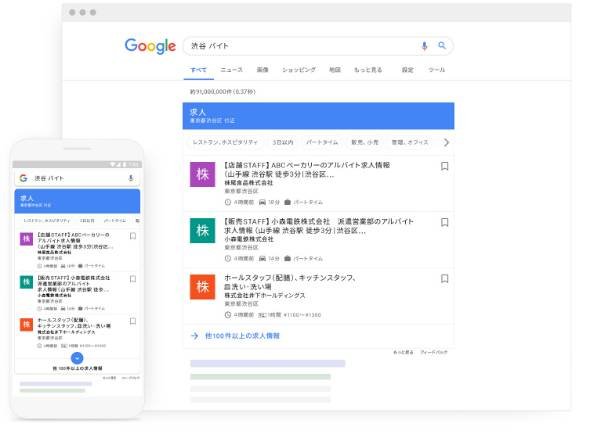The image size is (590, 434).
Task: Open the もっと見る menu
Action: point(368,70)
